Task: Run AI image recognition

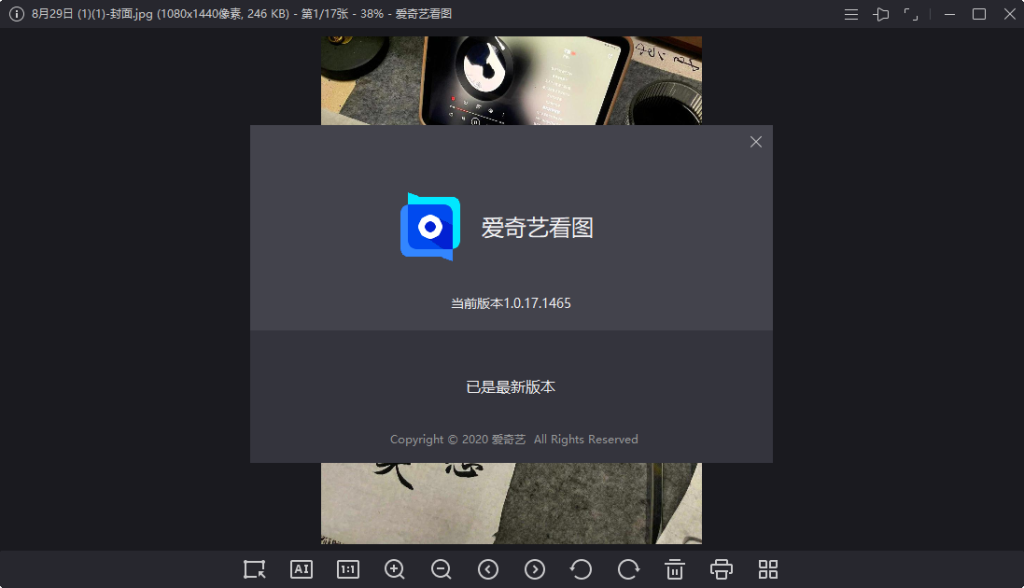Action: (x=301, y=569)
